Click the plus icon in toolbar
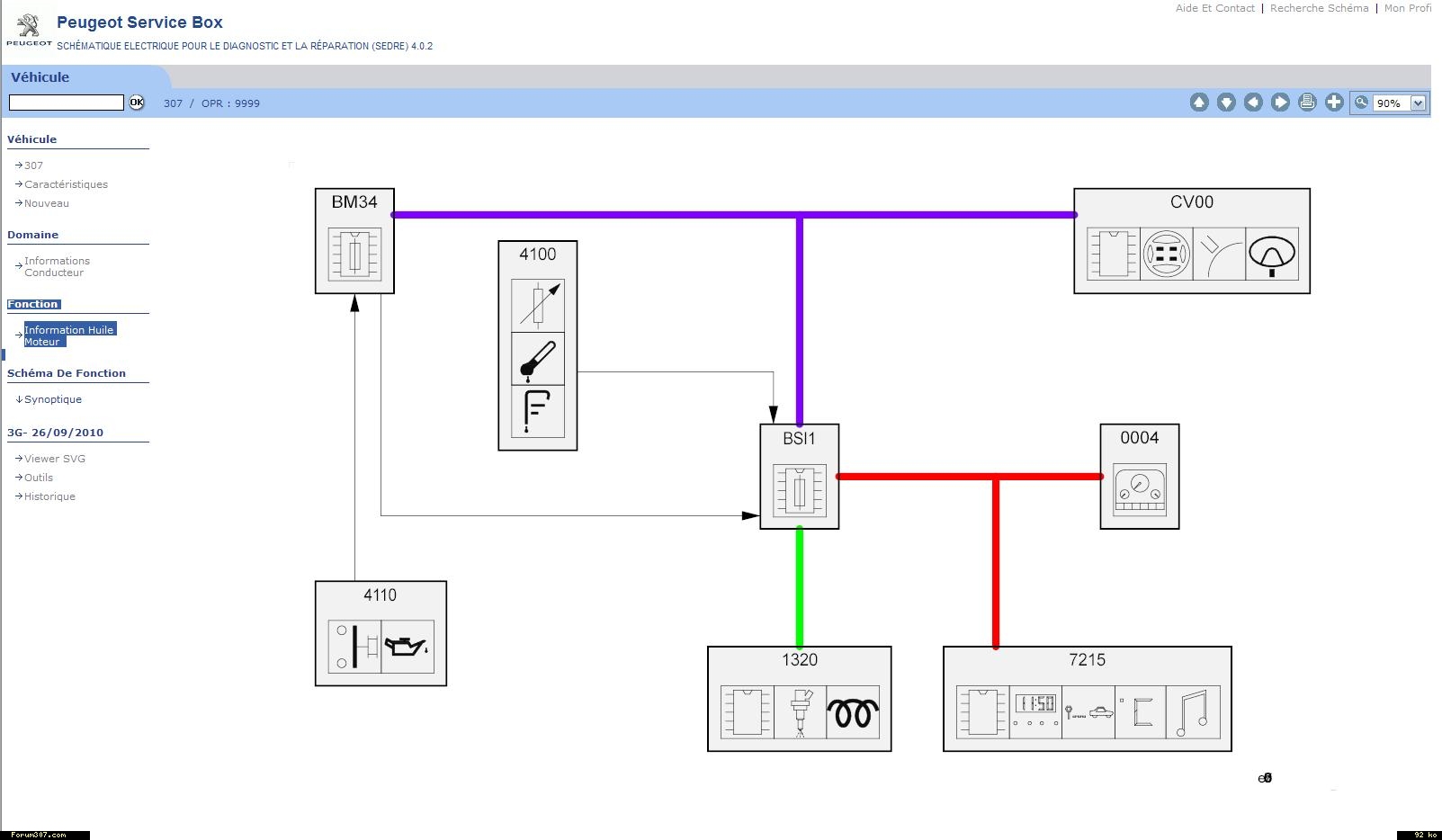The image size is (1442, 840). click(1333, 103)
